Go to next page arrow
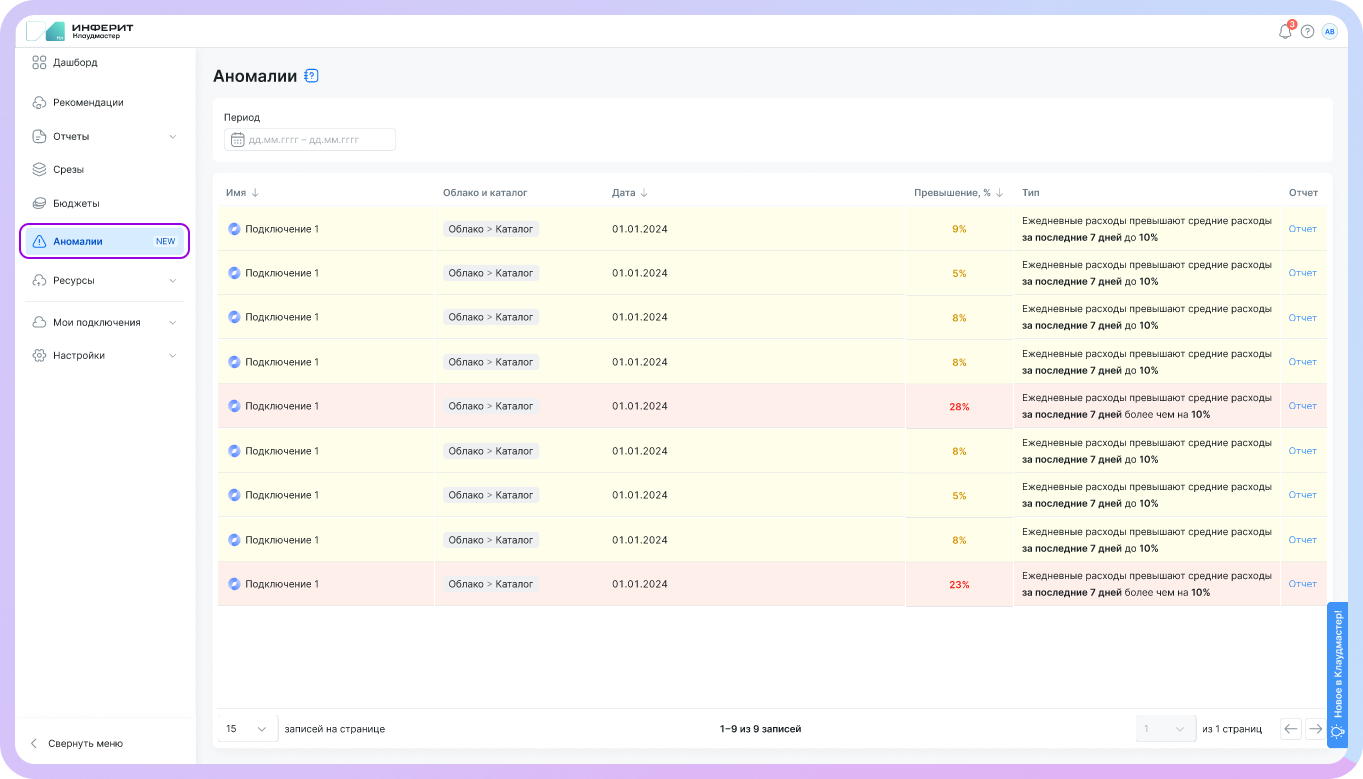The height and width of the screenshot is (779, 1363). 1315,729
